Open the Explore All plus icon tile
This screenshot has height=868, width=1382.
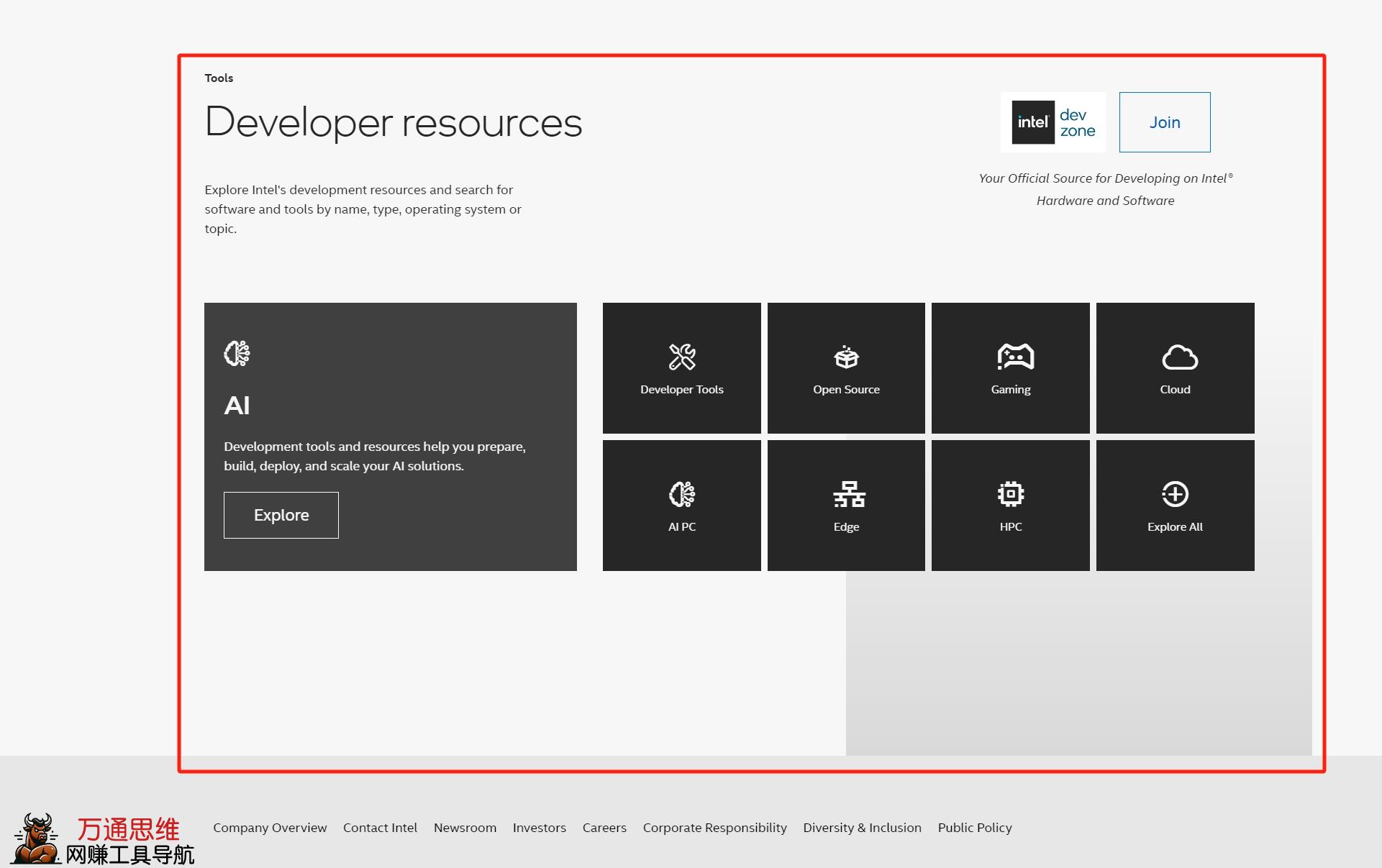1175,505
